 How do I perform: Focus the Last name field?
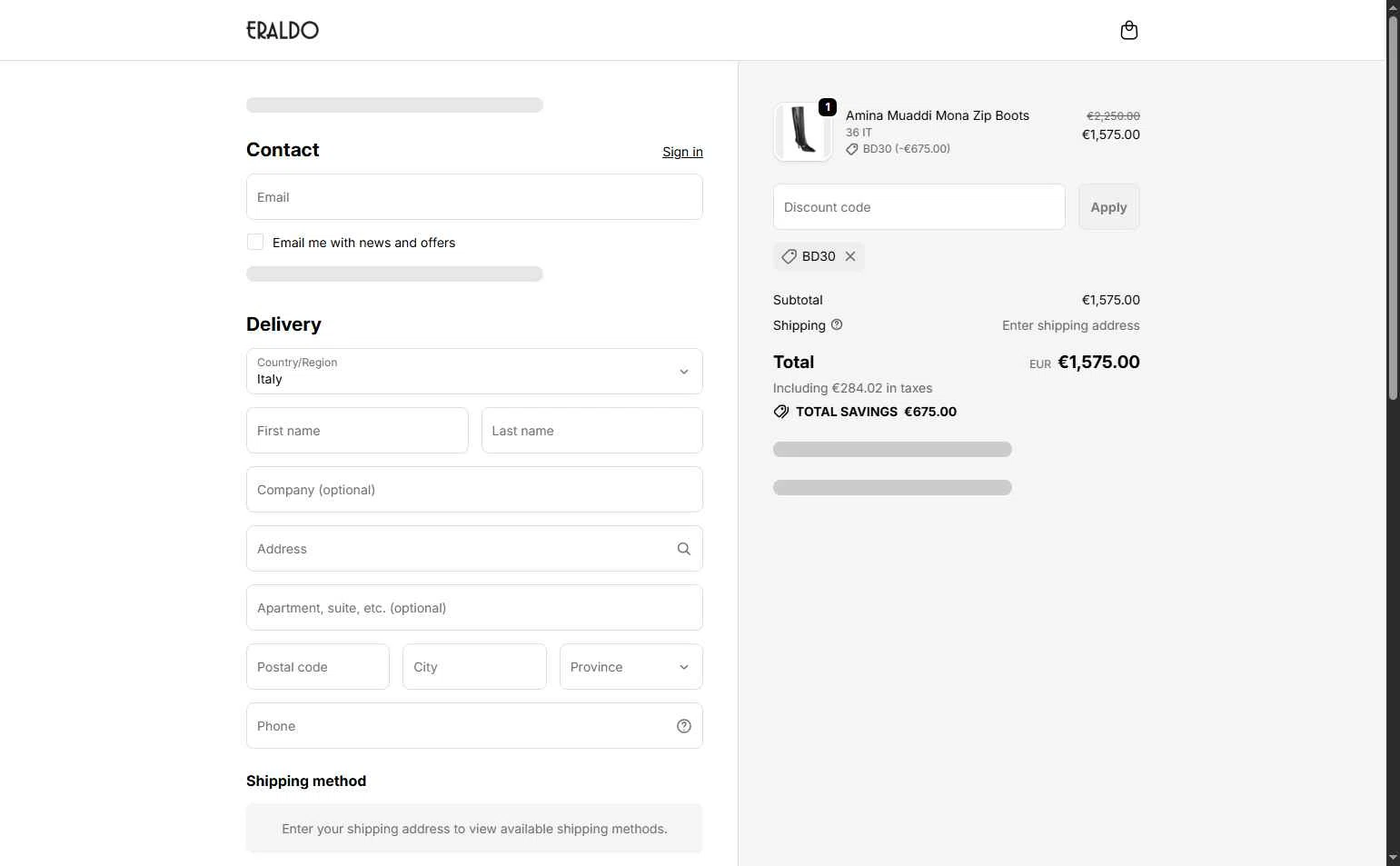pos(592,431)
